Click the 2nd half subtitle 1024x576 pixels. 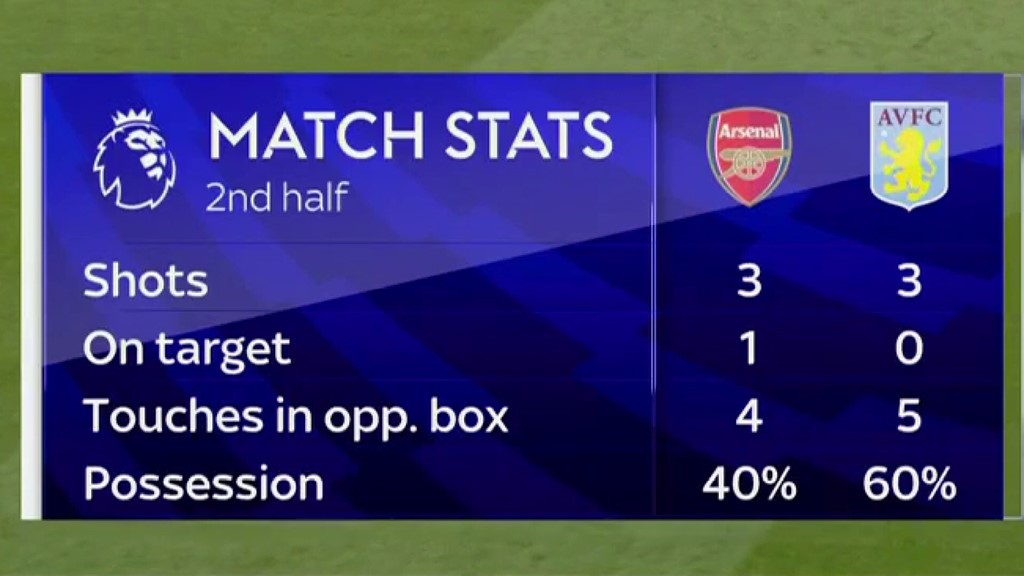point(277,197)
